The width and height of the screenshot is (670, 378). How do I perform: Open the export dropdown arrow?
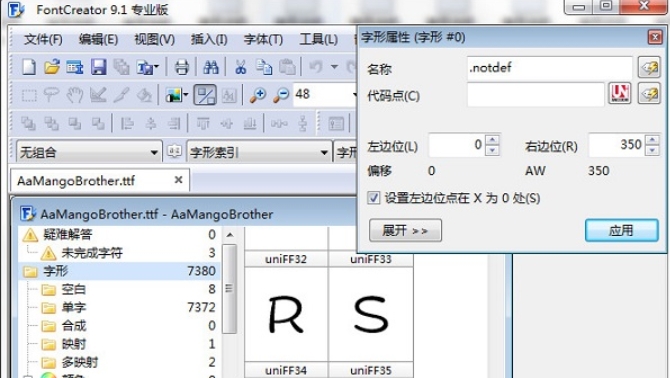[x=156, y=67]
